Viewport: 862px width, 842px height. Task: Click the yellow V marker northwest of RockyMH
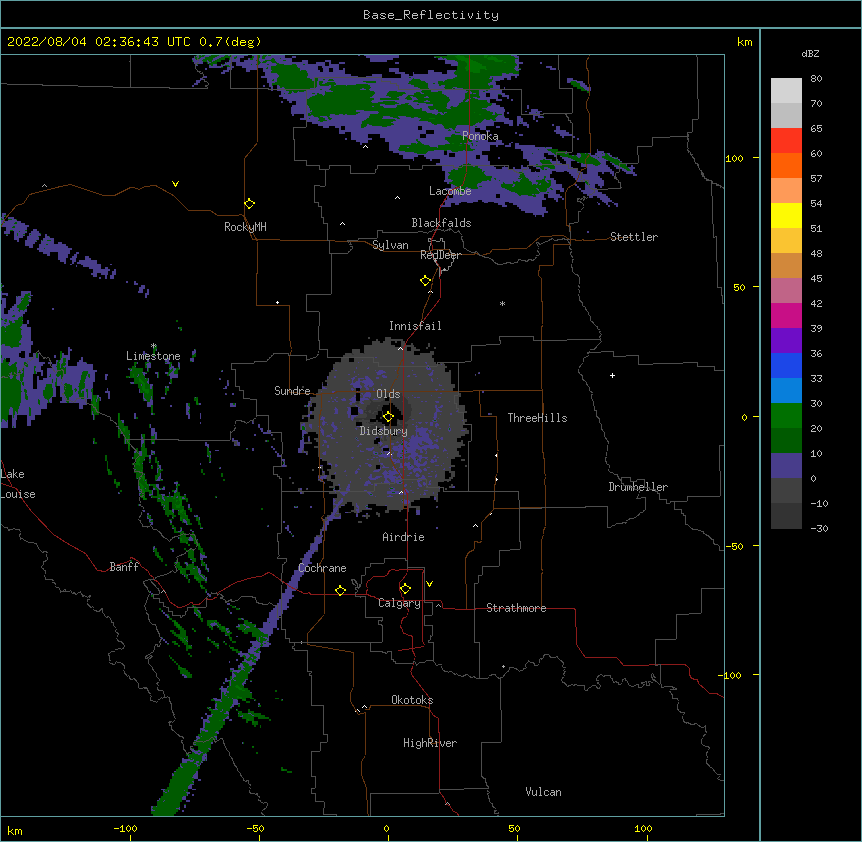tap(175, 184)
